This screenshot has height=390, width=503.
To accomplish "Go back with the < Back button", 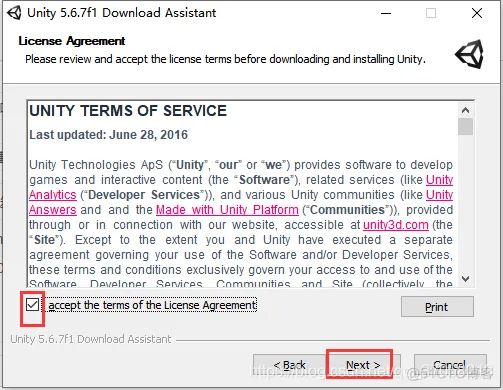I will coord(289,365).
